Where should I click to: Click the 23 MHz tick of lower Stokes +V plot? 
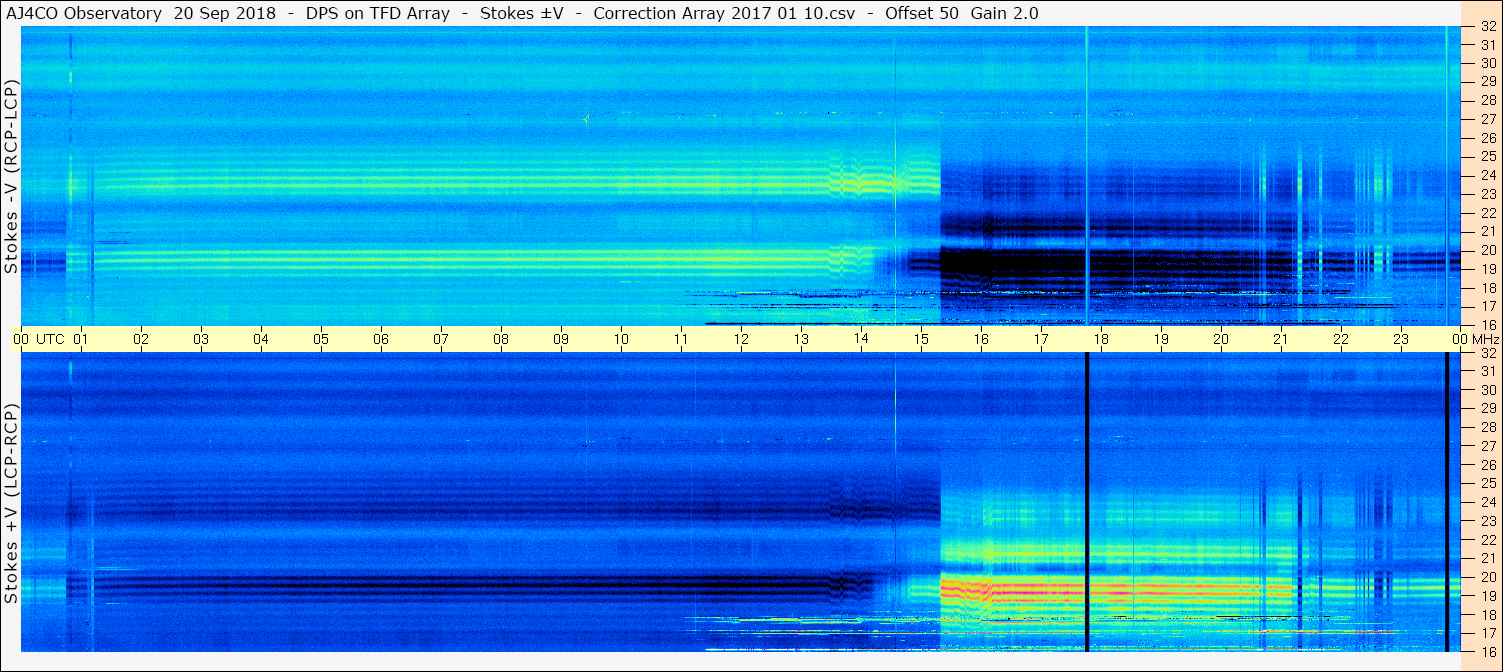click(x=1487, y=521)
